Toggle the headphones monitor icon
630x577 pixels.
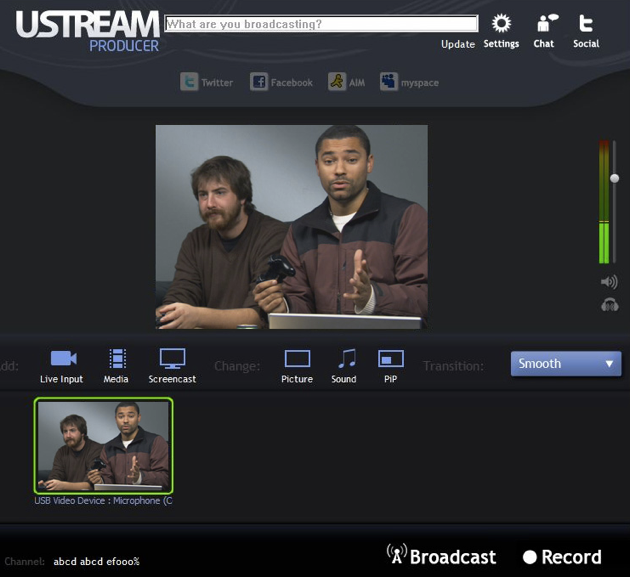coord(610,305)
